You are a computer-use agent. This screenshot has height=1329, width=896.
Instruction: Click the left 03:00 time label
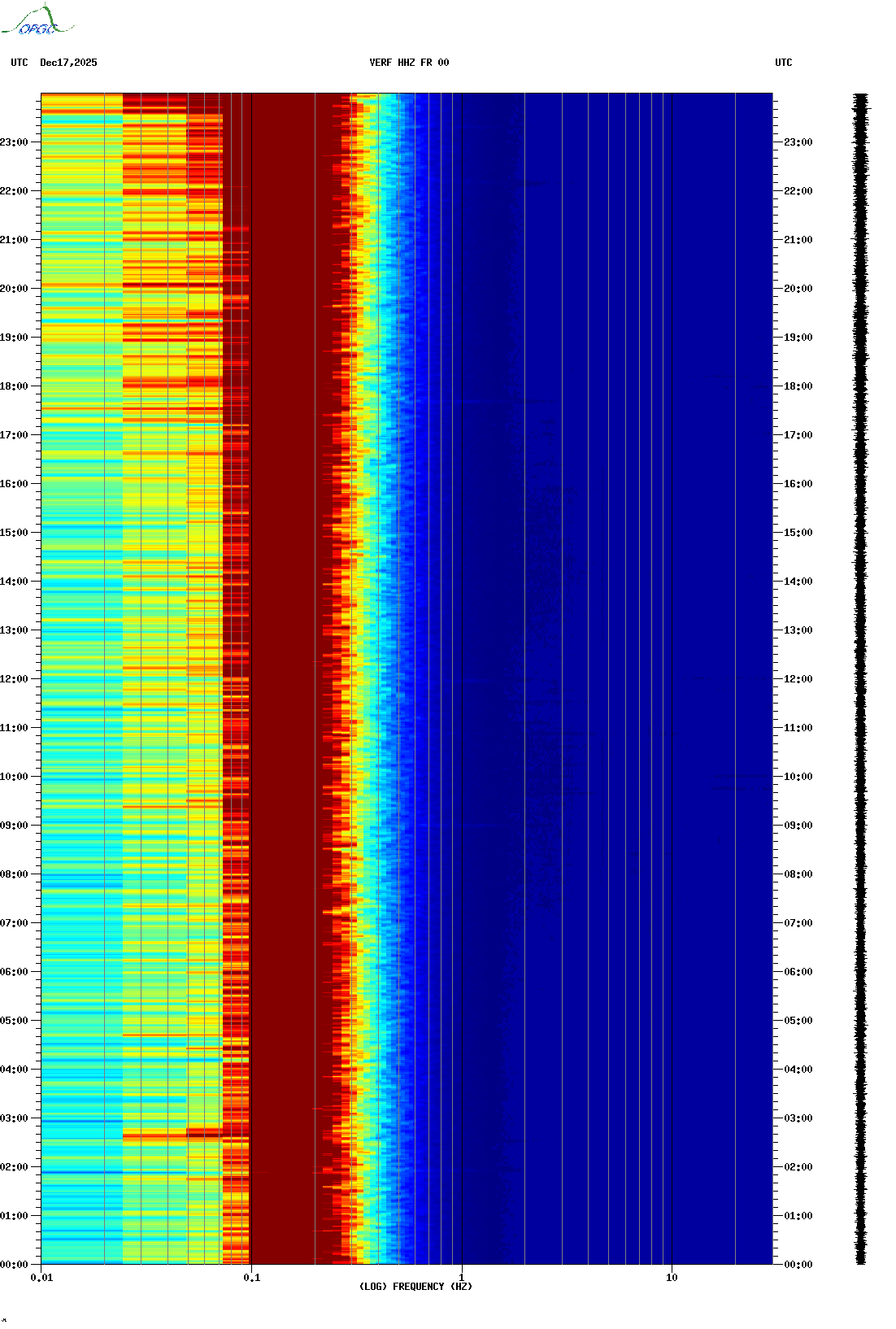click(x=14, y=1118)
